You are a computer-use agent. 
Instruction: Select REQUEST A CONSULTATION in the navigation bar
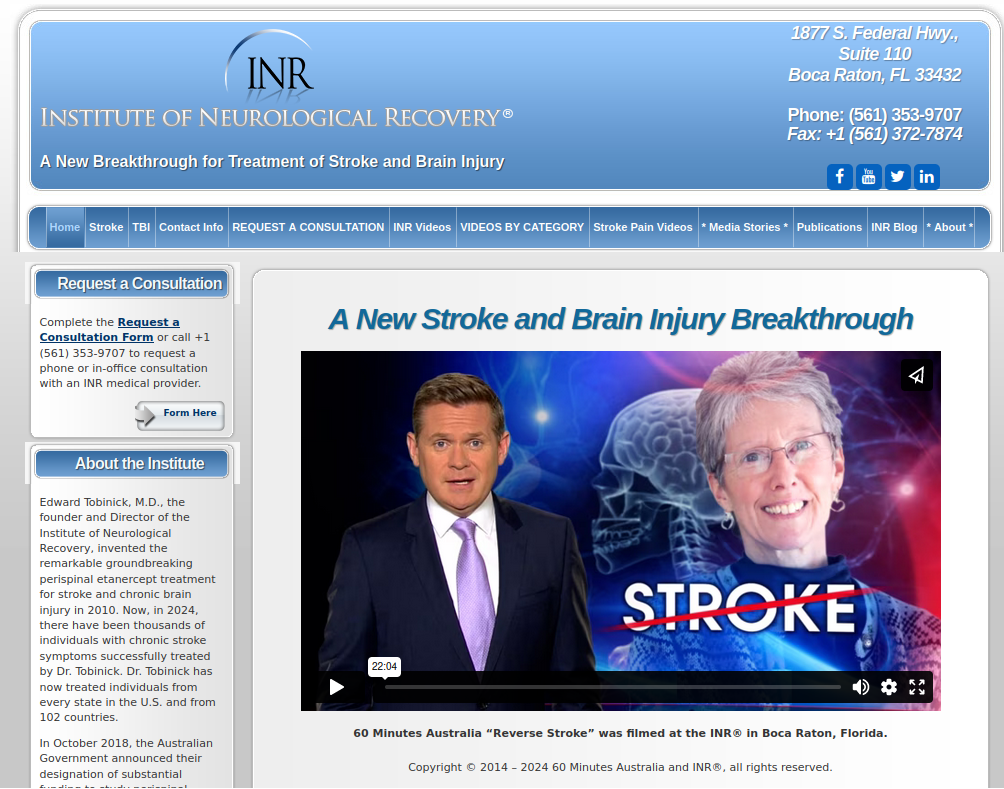(x=308, y=227)
